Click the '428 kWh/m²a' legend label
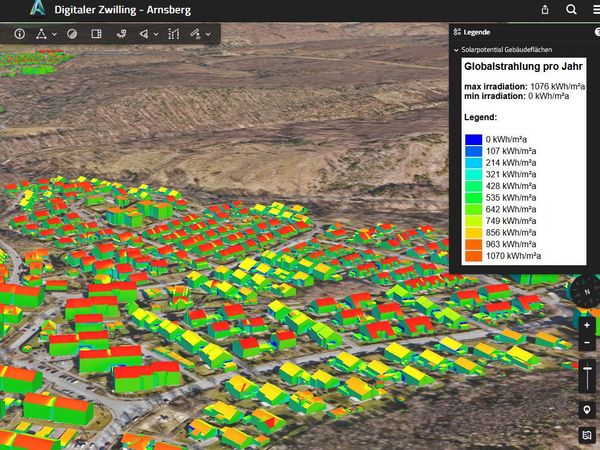 511,186
